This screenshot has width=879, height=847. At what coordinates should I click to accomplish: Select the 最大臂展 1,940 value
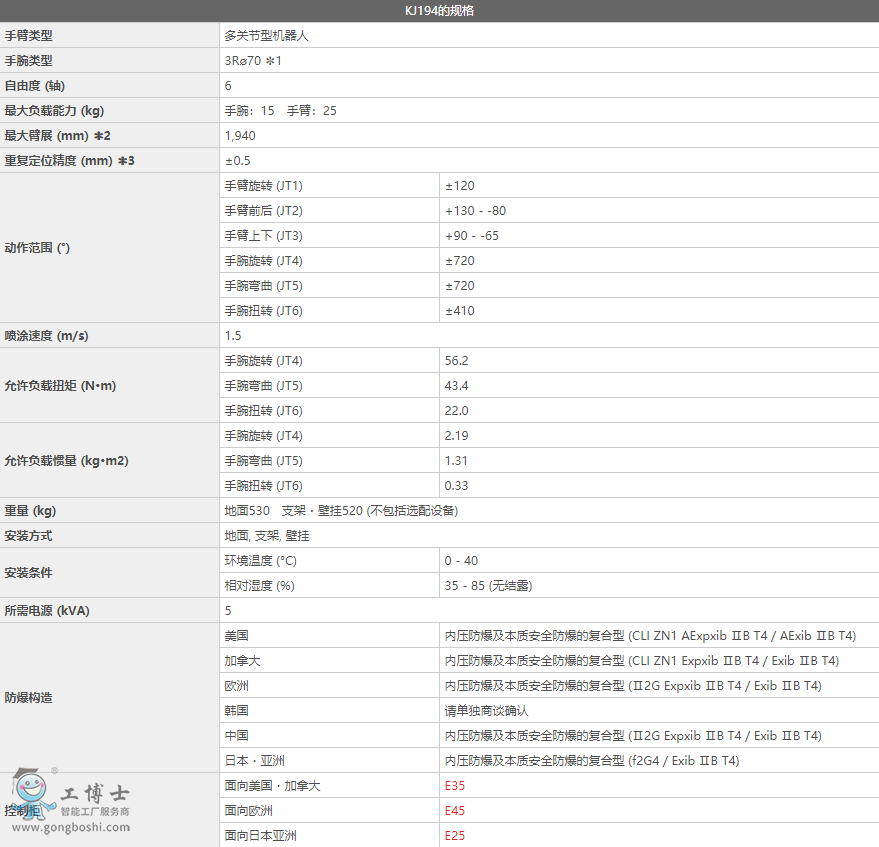(x=240, y=136)
